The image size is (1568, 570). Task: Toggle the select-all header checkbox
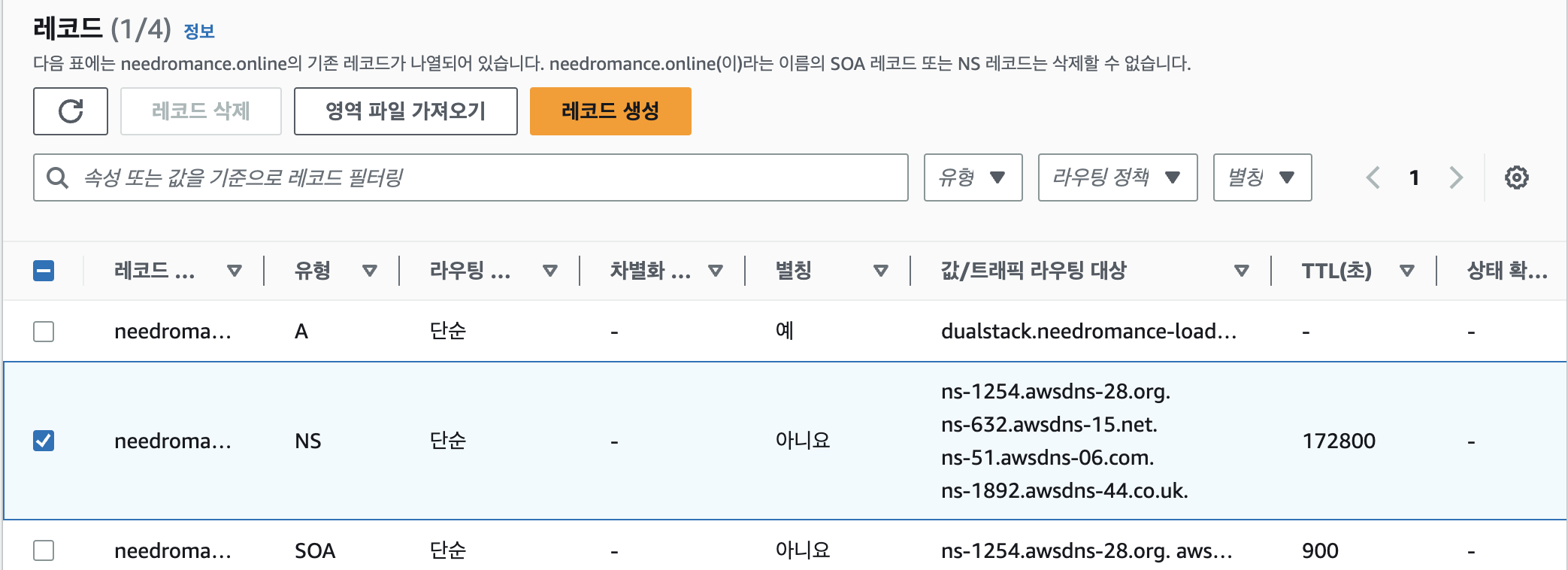44,271
